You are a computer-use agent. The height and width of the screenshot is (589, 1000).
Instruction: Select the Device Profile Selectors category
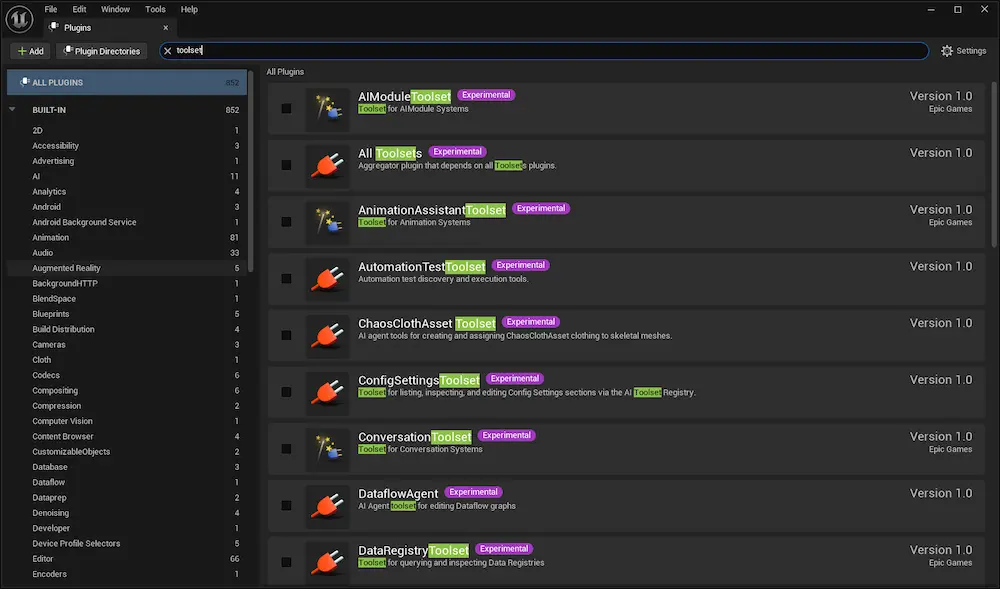pyautogui.click(x=127, y=543)
